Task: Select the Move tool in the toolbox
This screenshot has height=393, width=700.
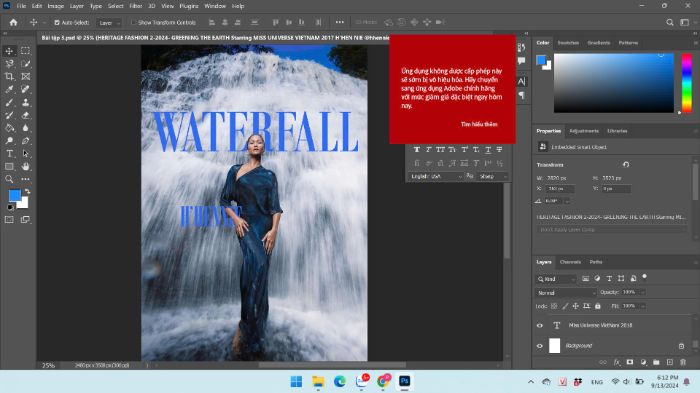Action: 9,51
